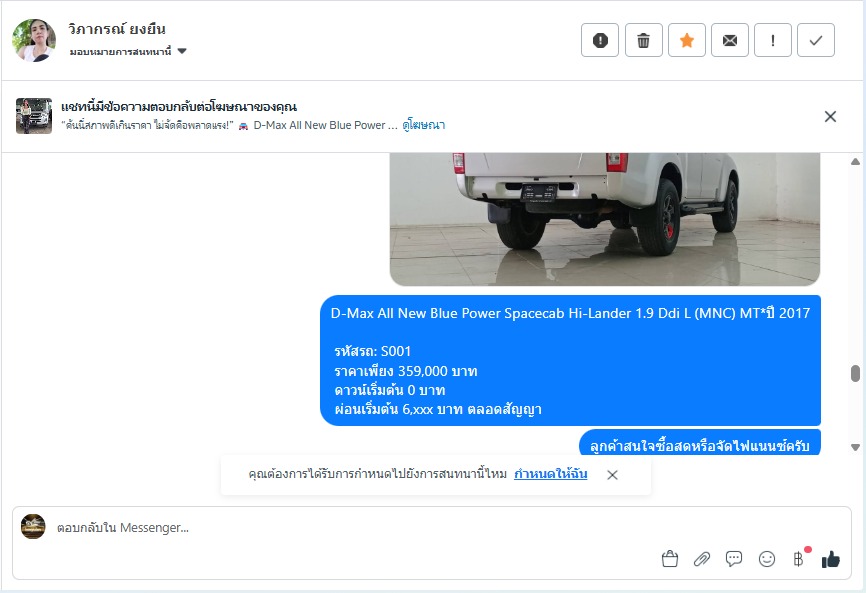Delete conversation using trash icon

643,40
